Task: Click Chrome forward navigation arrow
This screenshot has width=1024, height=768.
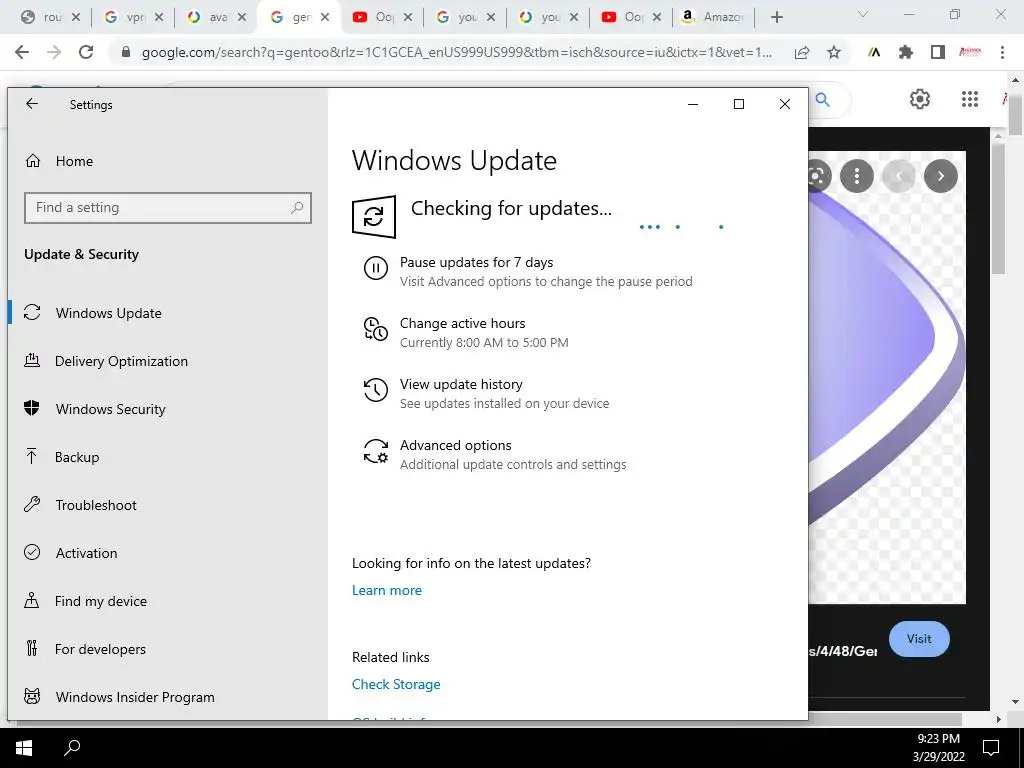Action: (x=54, y=52)
